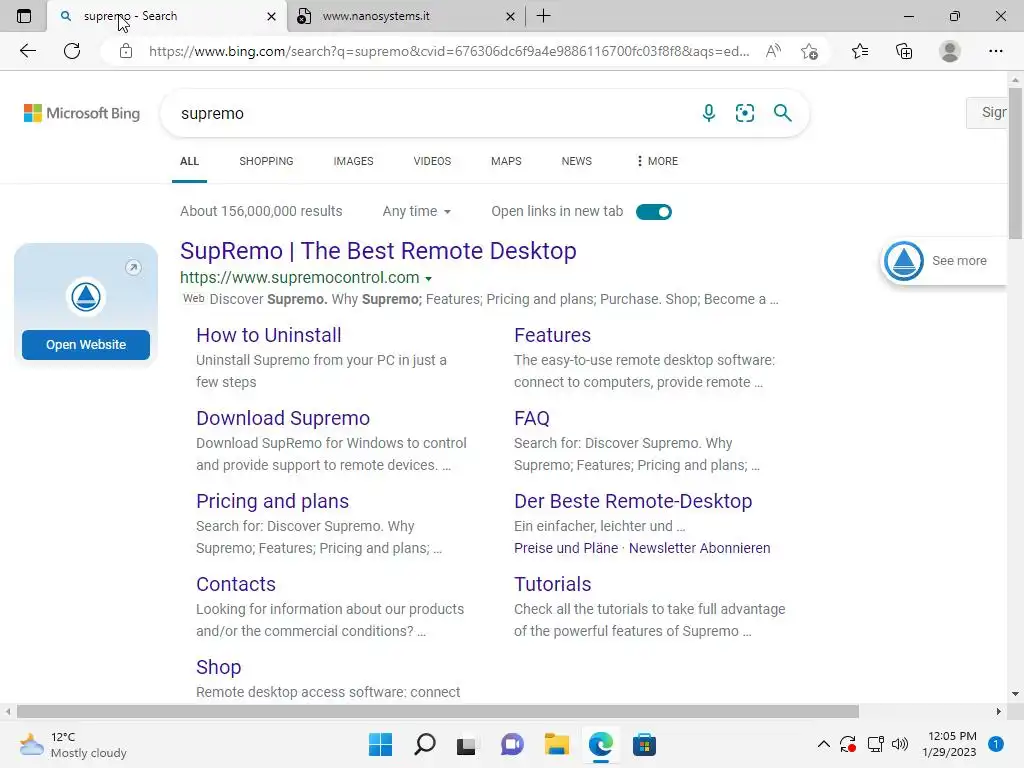Switch to the ALL results tab
The width and height of the screenshot is (1024, 768).
click(189, 161)
